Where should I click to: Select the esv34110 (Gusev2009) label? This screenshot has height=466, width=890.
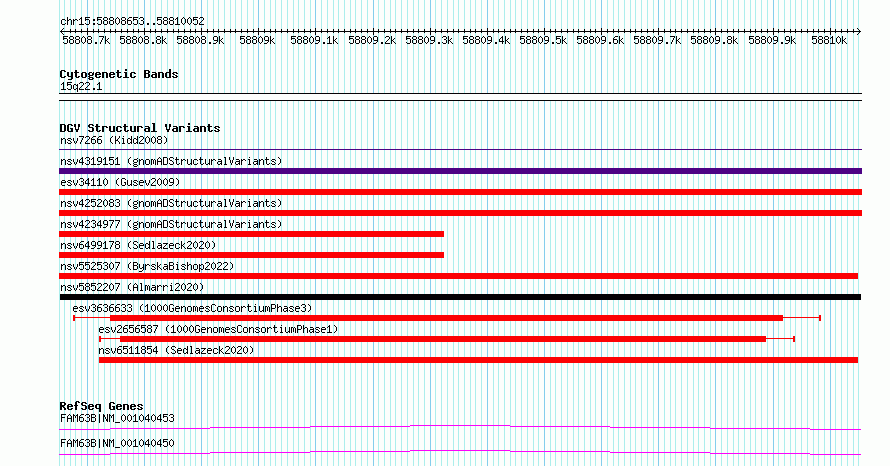click(x=120, y=182)
